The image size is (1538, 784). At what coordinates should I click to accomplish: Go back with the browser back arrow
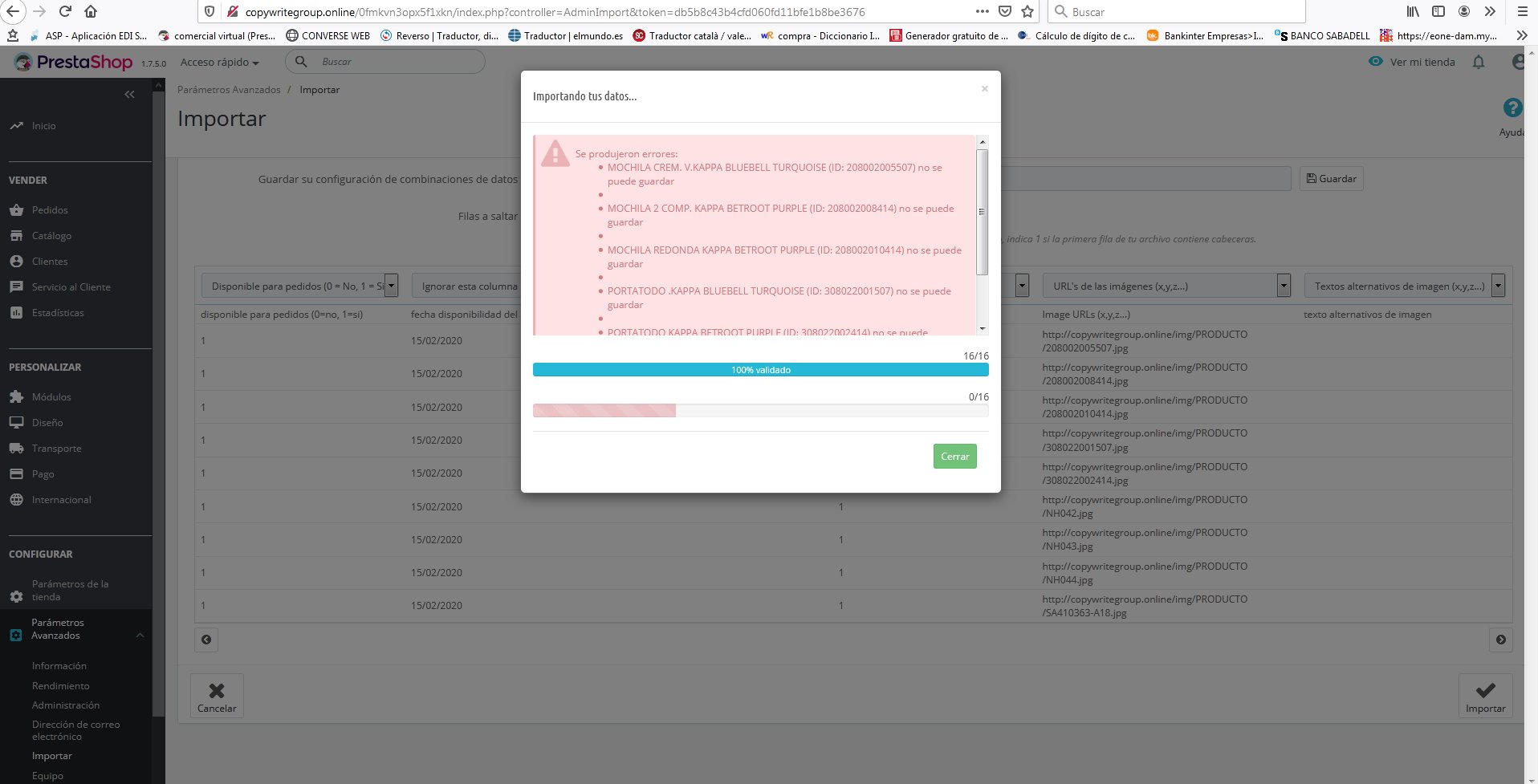(14, 11)
